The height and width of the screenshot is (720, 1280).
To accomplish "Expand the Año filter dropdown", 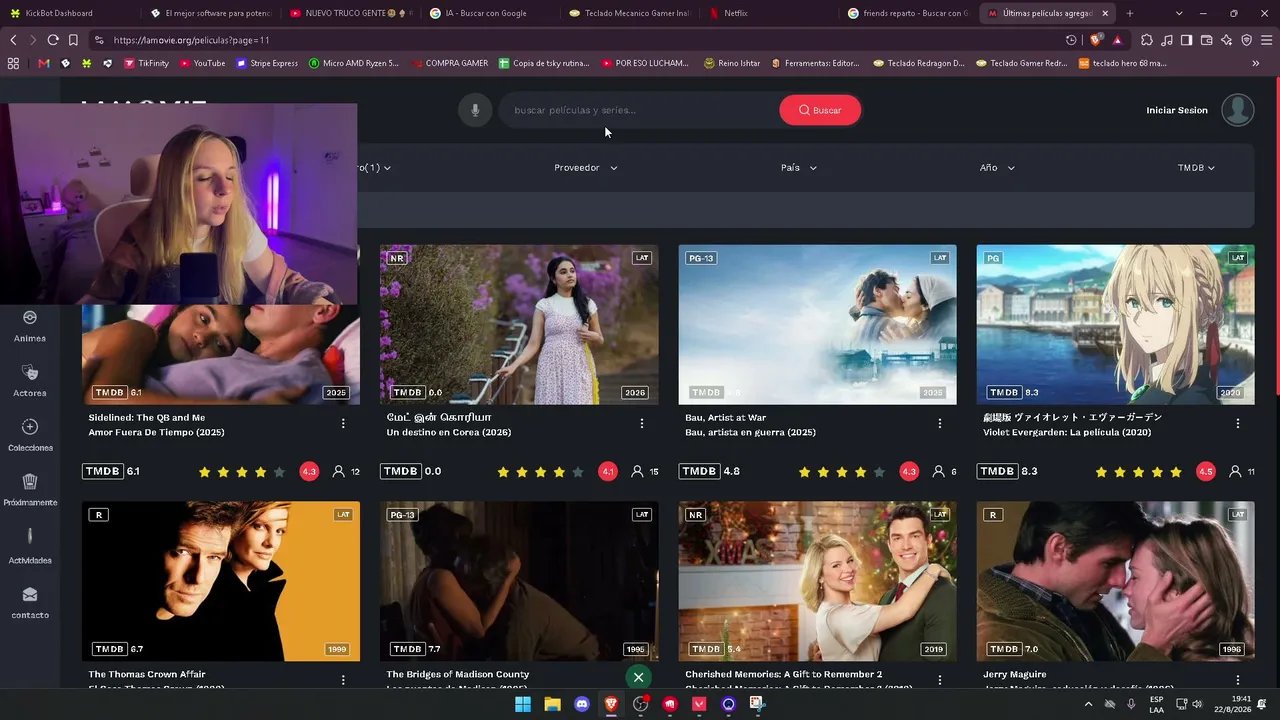I will coord(997,168).
